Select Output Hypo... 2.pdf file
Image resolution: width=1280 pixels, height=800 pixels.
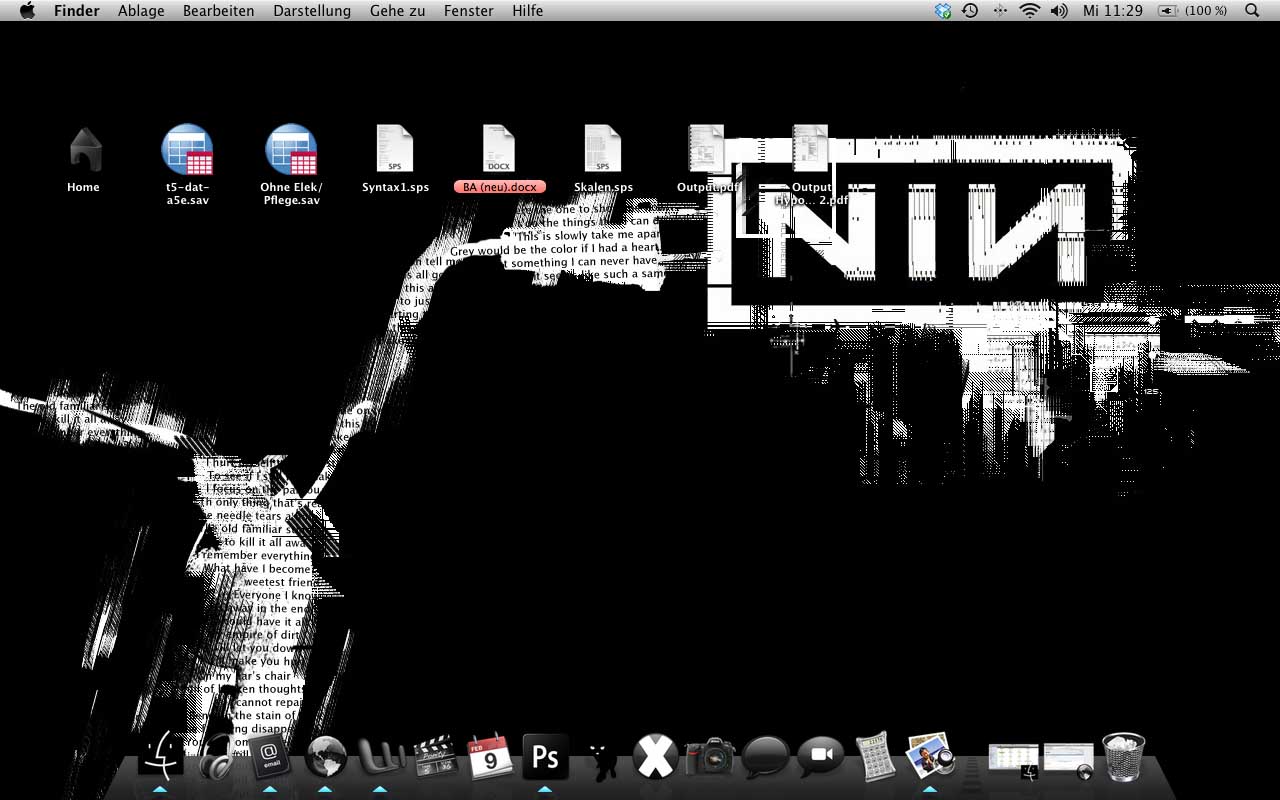811,149
